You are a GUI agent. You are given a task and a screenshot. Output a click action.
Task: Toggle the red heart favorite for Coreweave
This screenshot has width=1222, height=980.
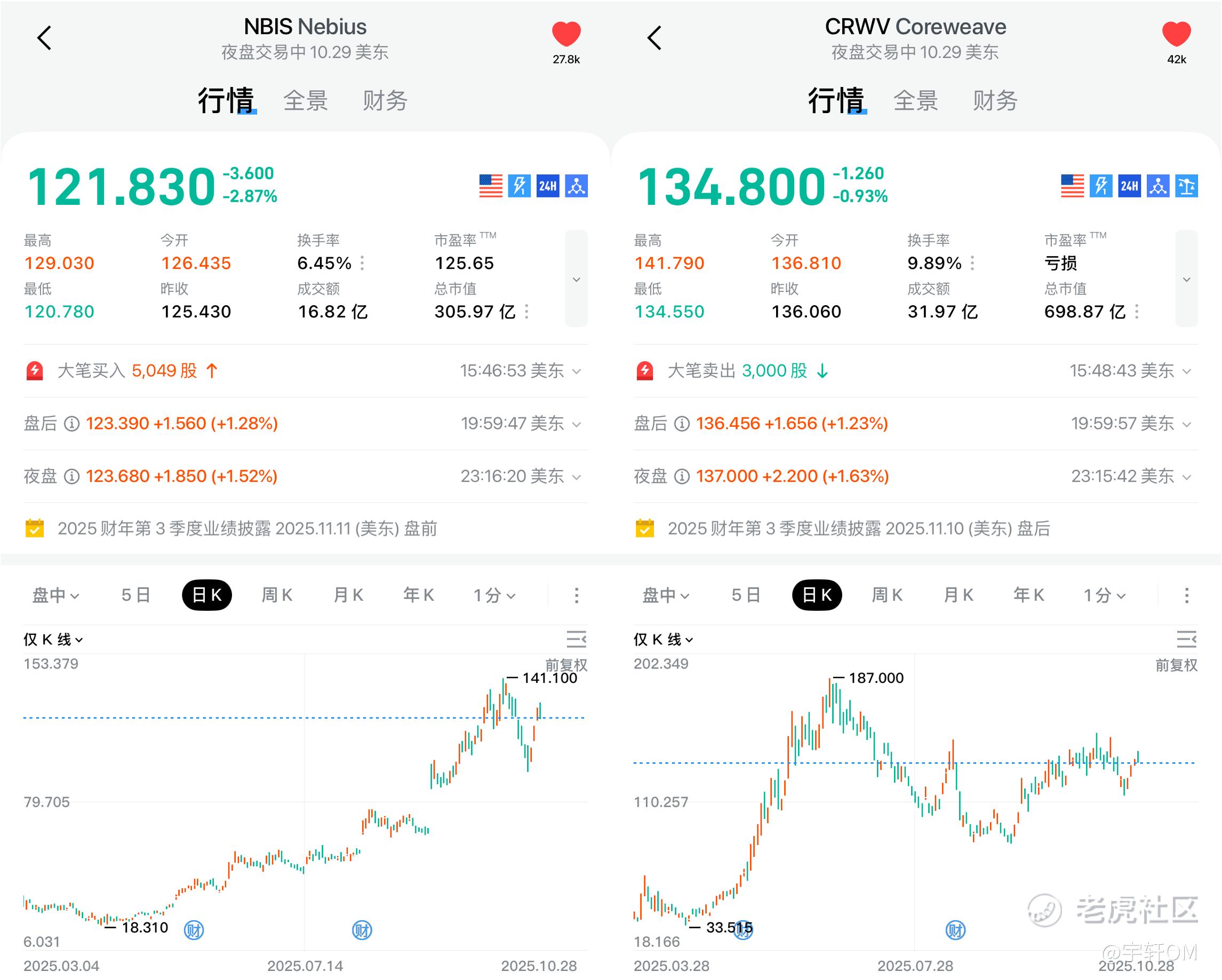(x=1176, y=34)
